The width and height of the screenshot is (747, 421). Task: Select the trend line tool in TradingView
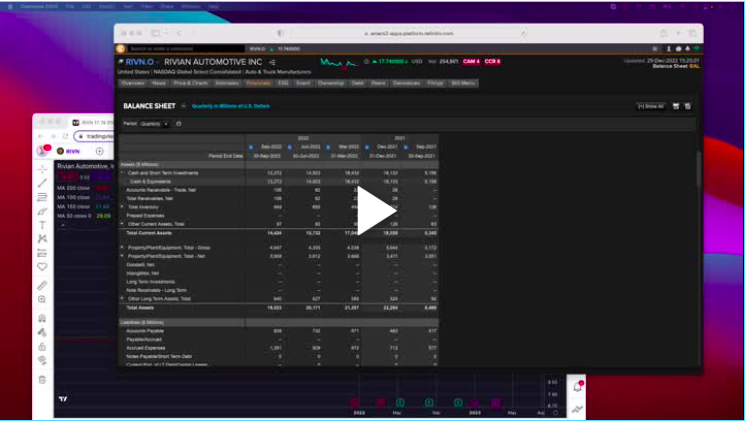point(42,183)
